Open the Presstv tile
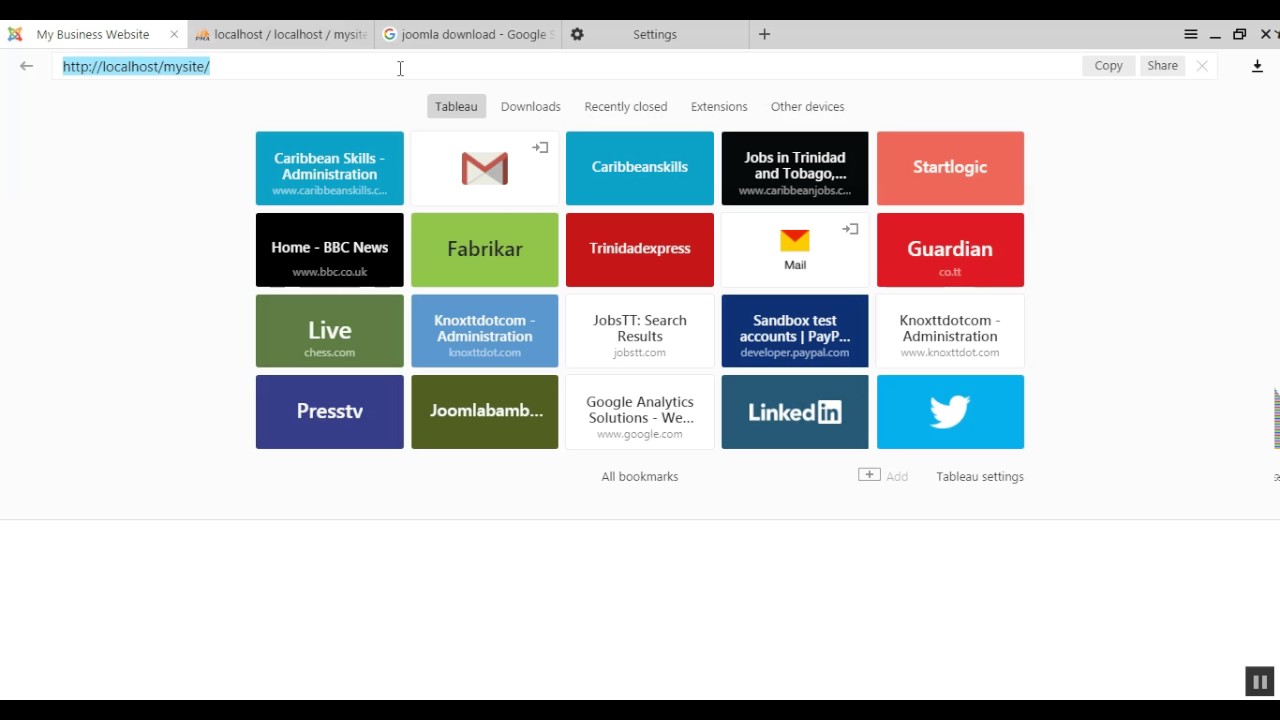 click(x=329, y=412)
